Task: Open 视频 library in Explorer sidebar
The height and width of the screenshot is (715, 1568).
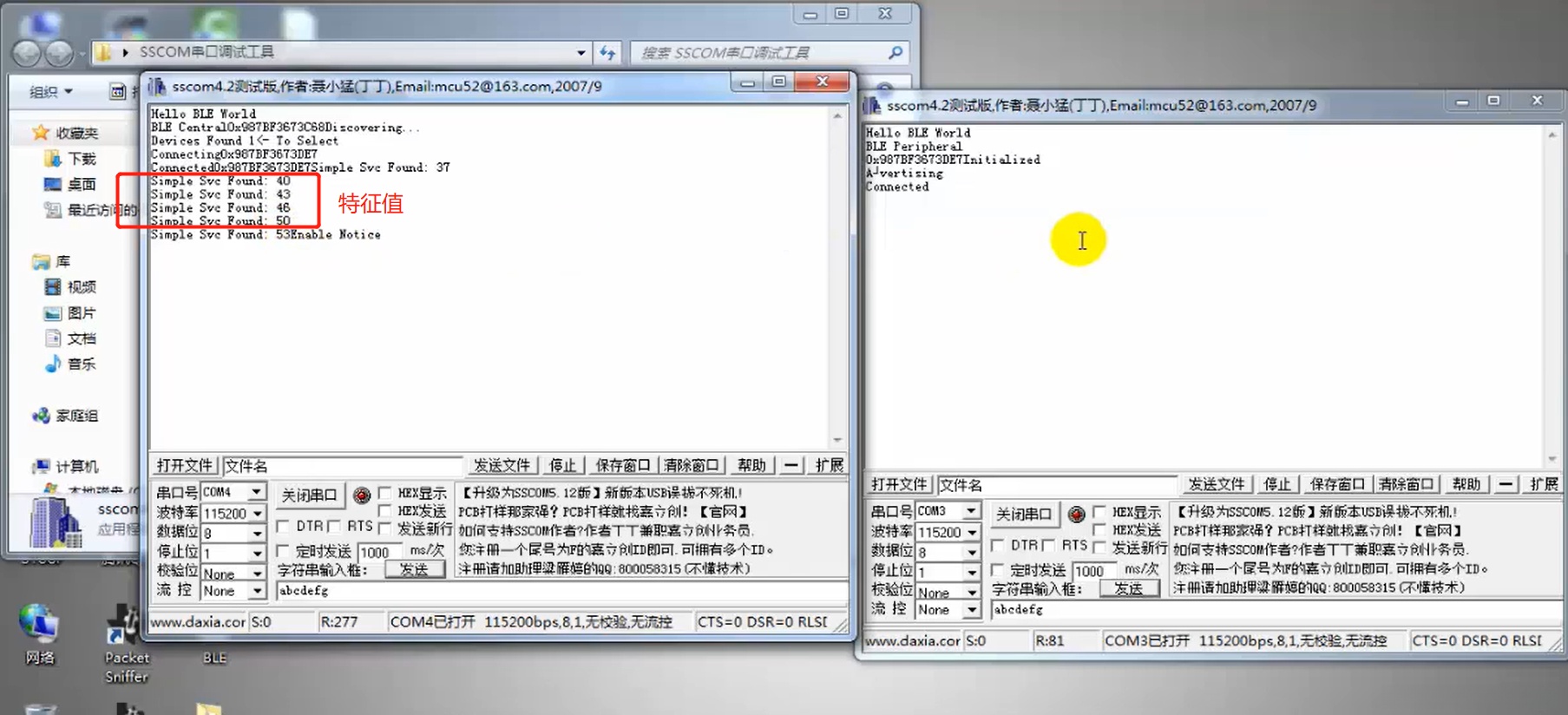Action: click(x=70, y=287)
